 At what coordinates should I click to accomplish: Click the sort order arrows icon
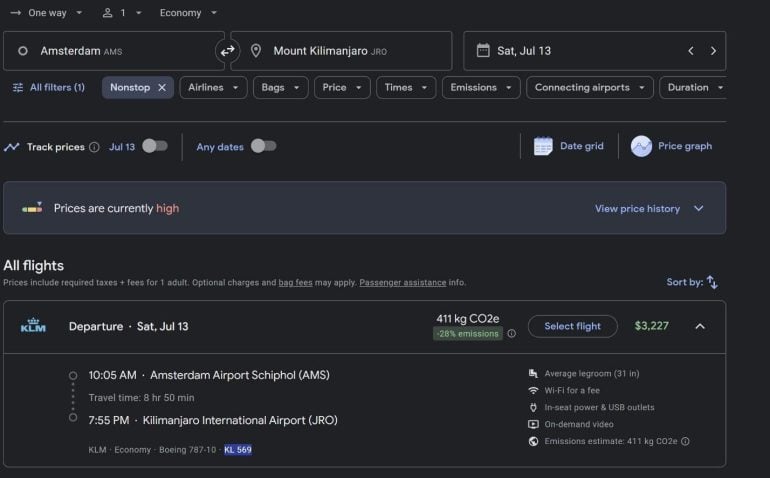712,282
